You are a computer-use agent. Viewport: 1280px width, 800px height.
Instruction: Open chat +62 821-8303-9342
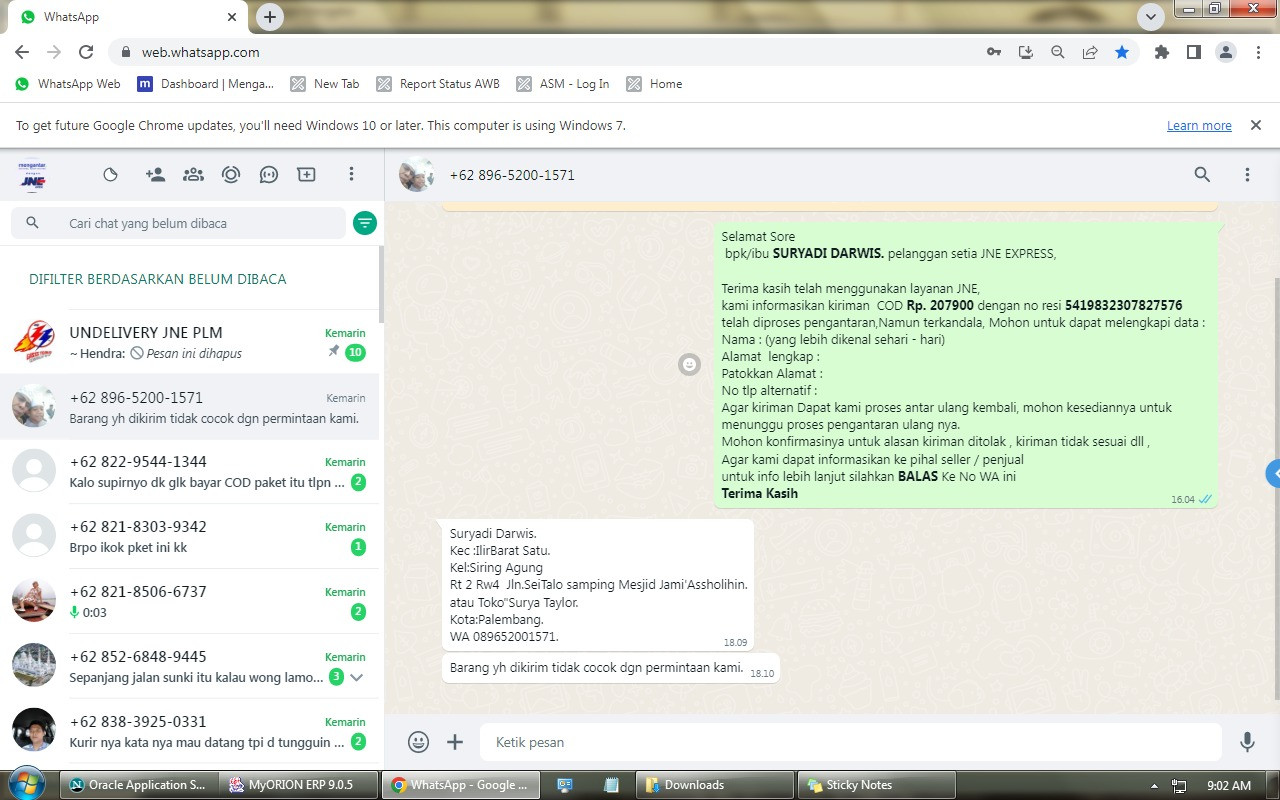(x=190, y=536)
